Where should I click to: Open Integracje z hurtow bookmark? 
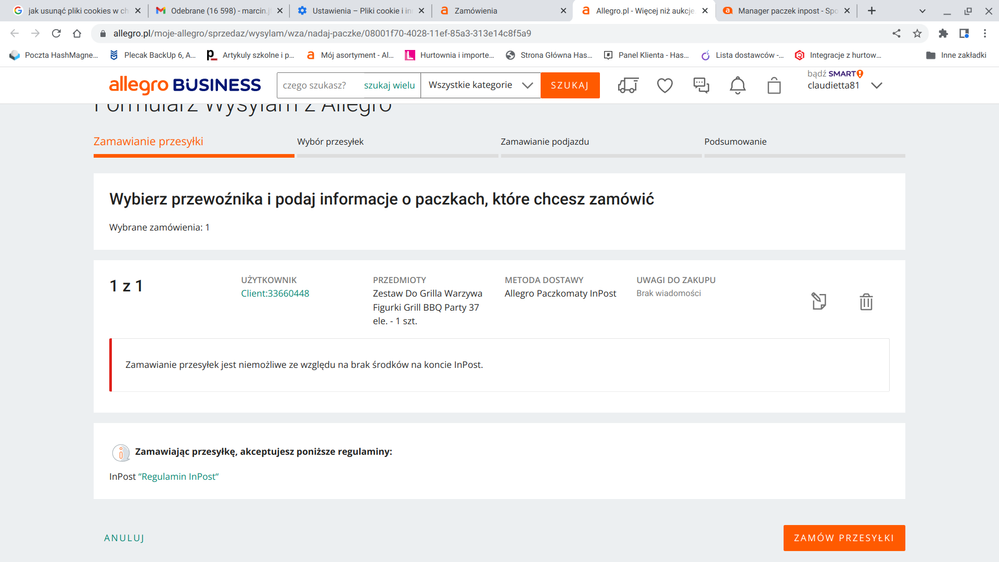pos(838,55)
